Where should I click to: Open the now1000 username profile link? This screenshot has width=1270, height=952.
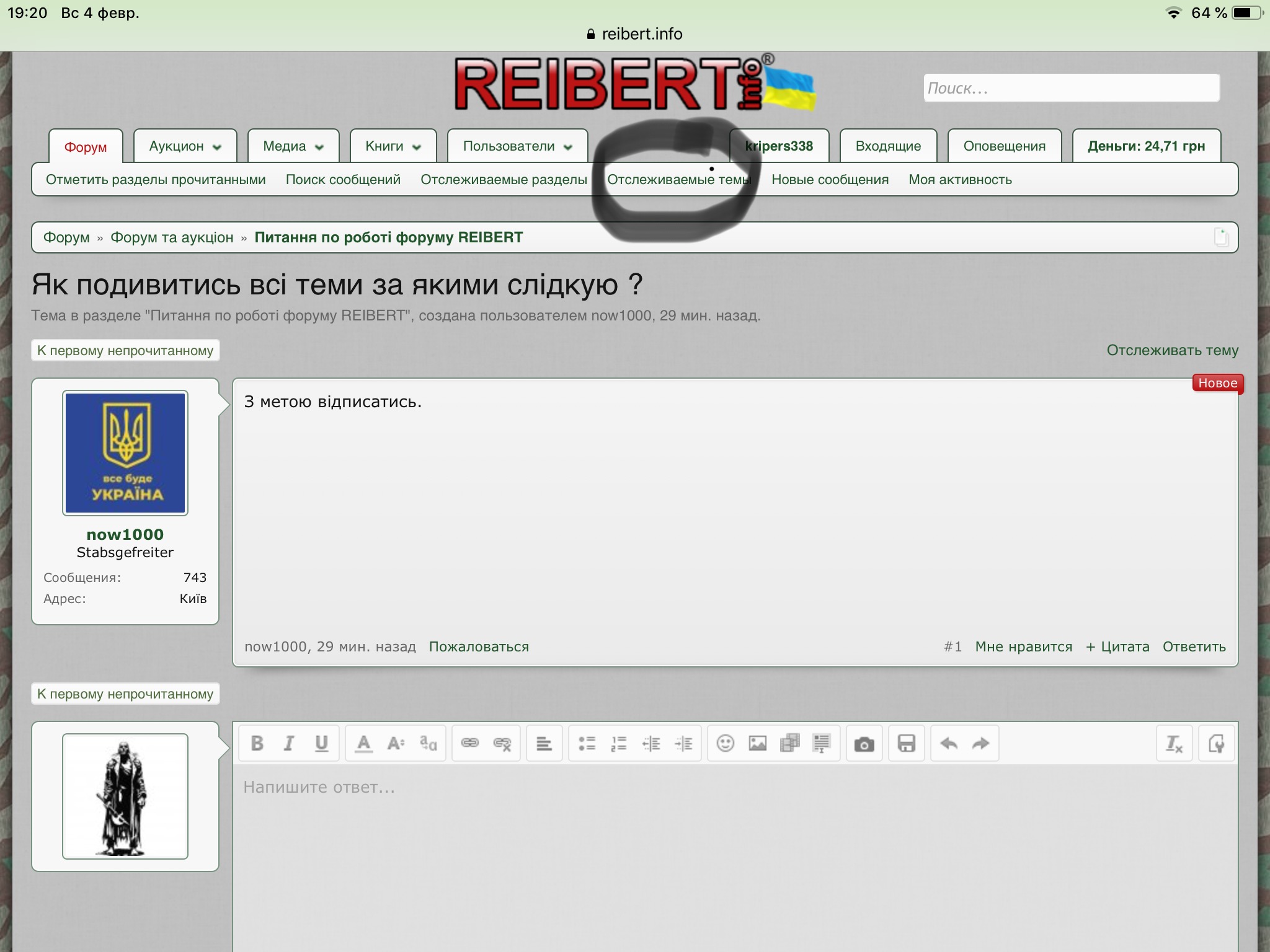[x=125, y=534]
